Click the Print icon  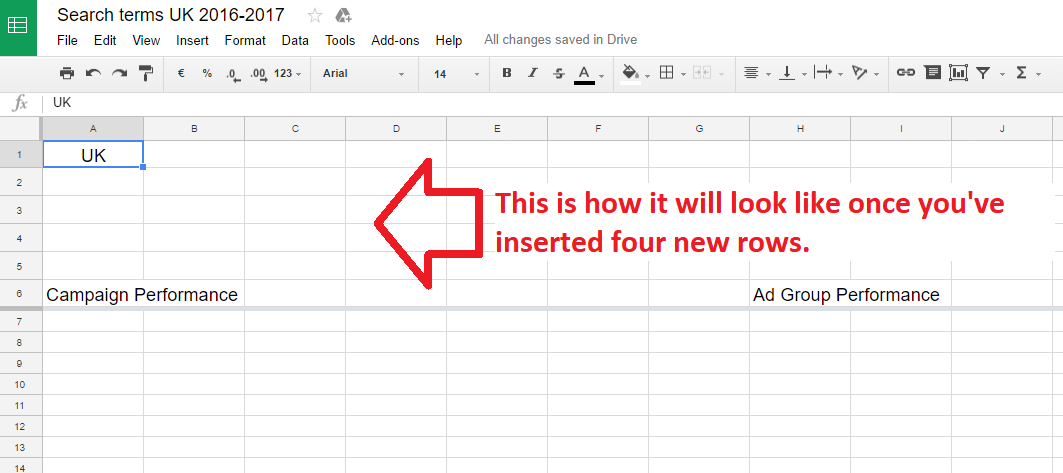[x=67, y=73]
